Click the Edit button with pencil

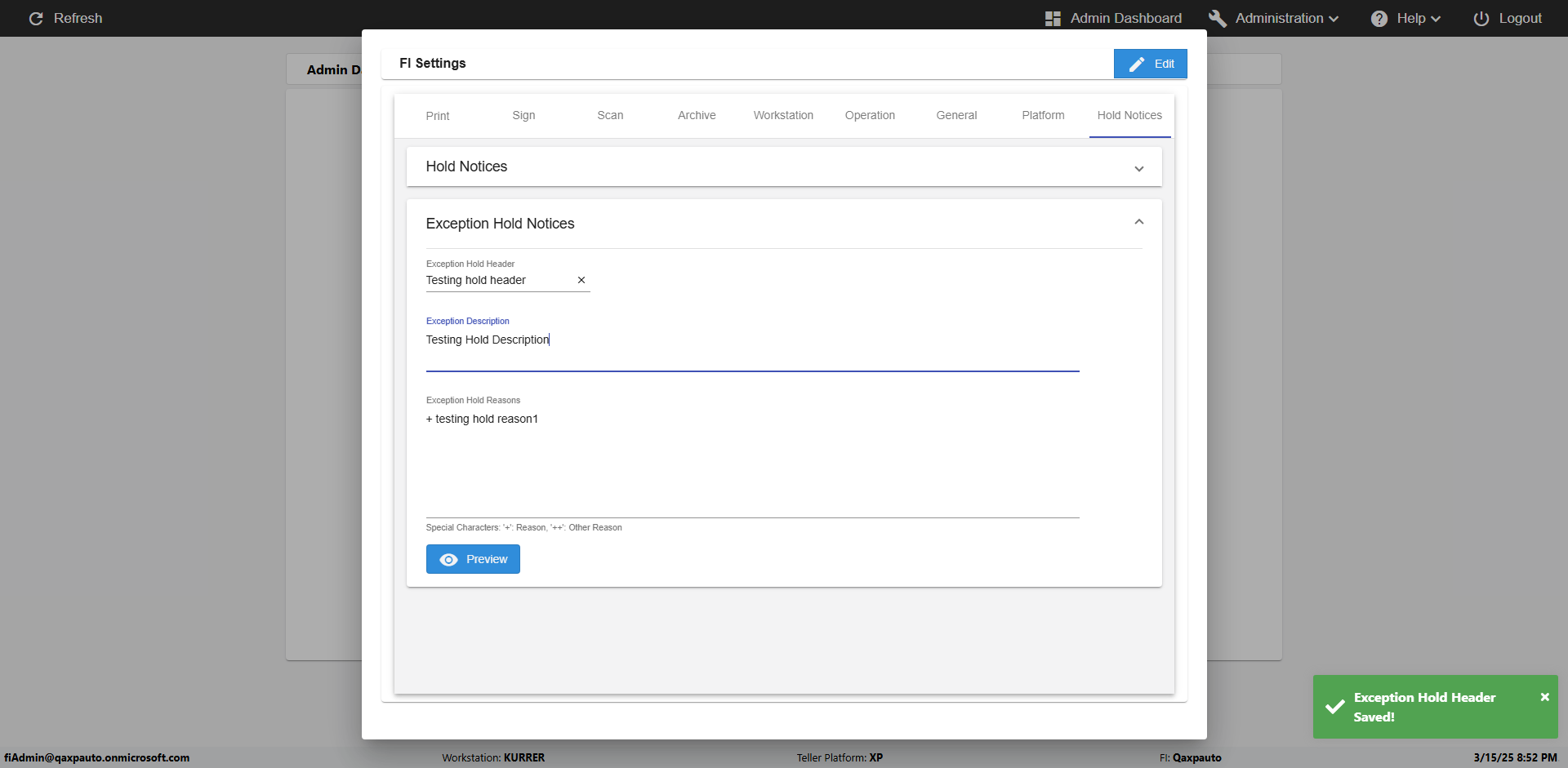point(1150,64)
